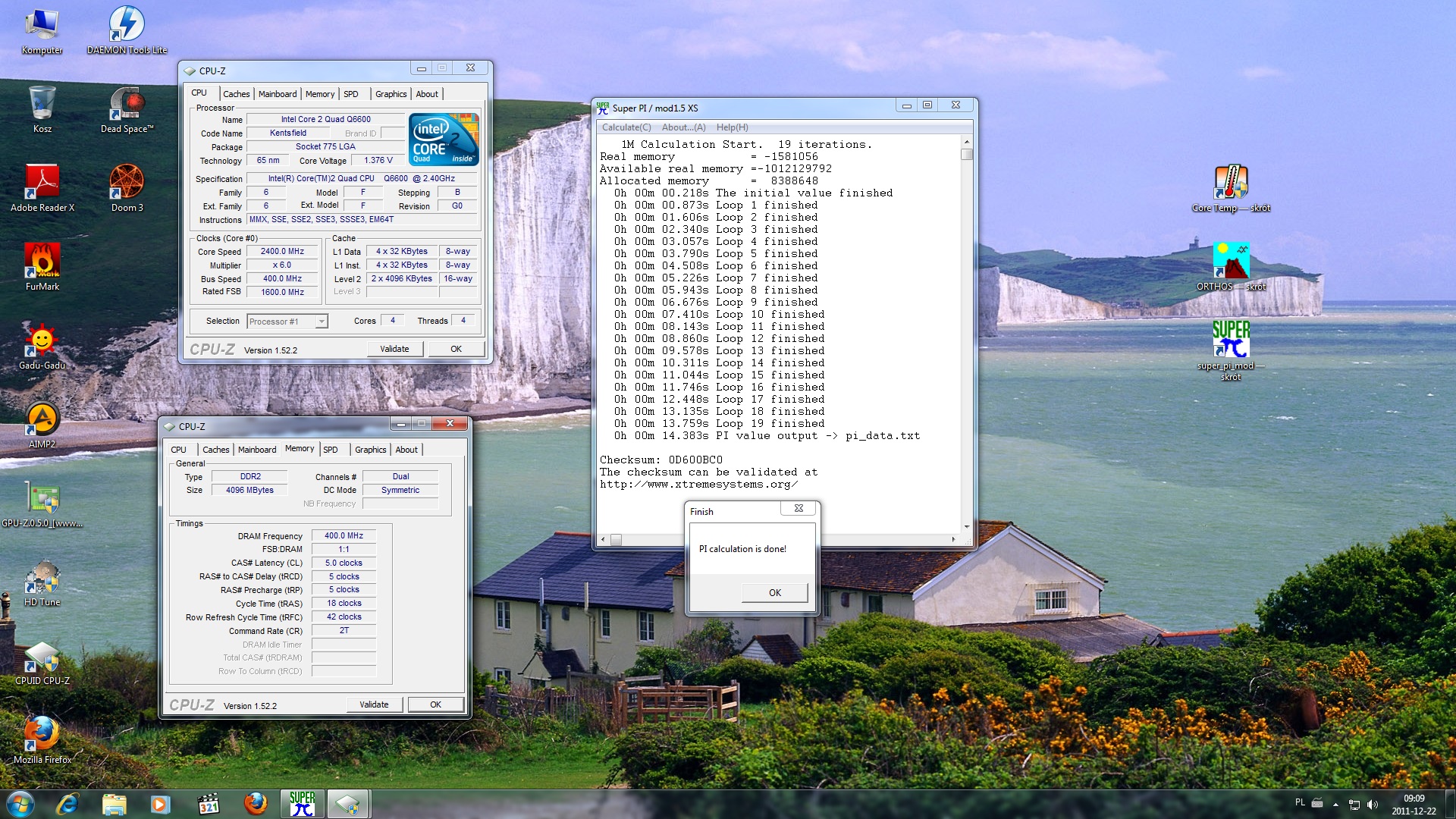This screenshot has width=1456, height=819.
Task: Open Windows Explorer folder on the taskbar
Action: (114, 804)
